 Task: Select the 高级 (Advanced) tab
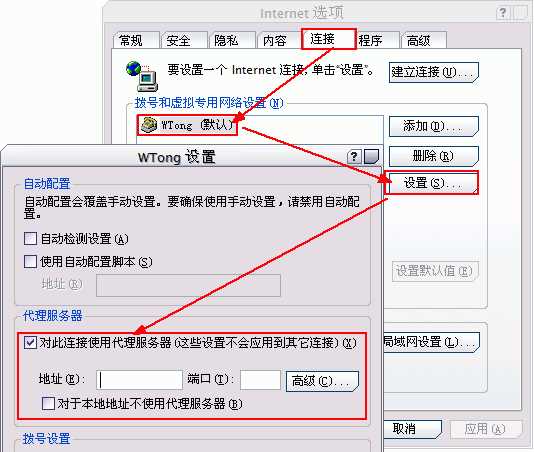pos(424,40)
